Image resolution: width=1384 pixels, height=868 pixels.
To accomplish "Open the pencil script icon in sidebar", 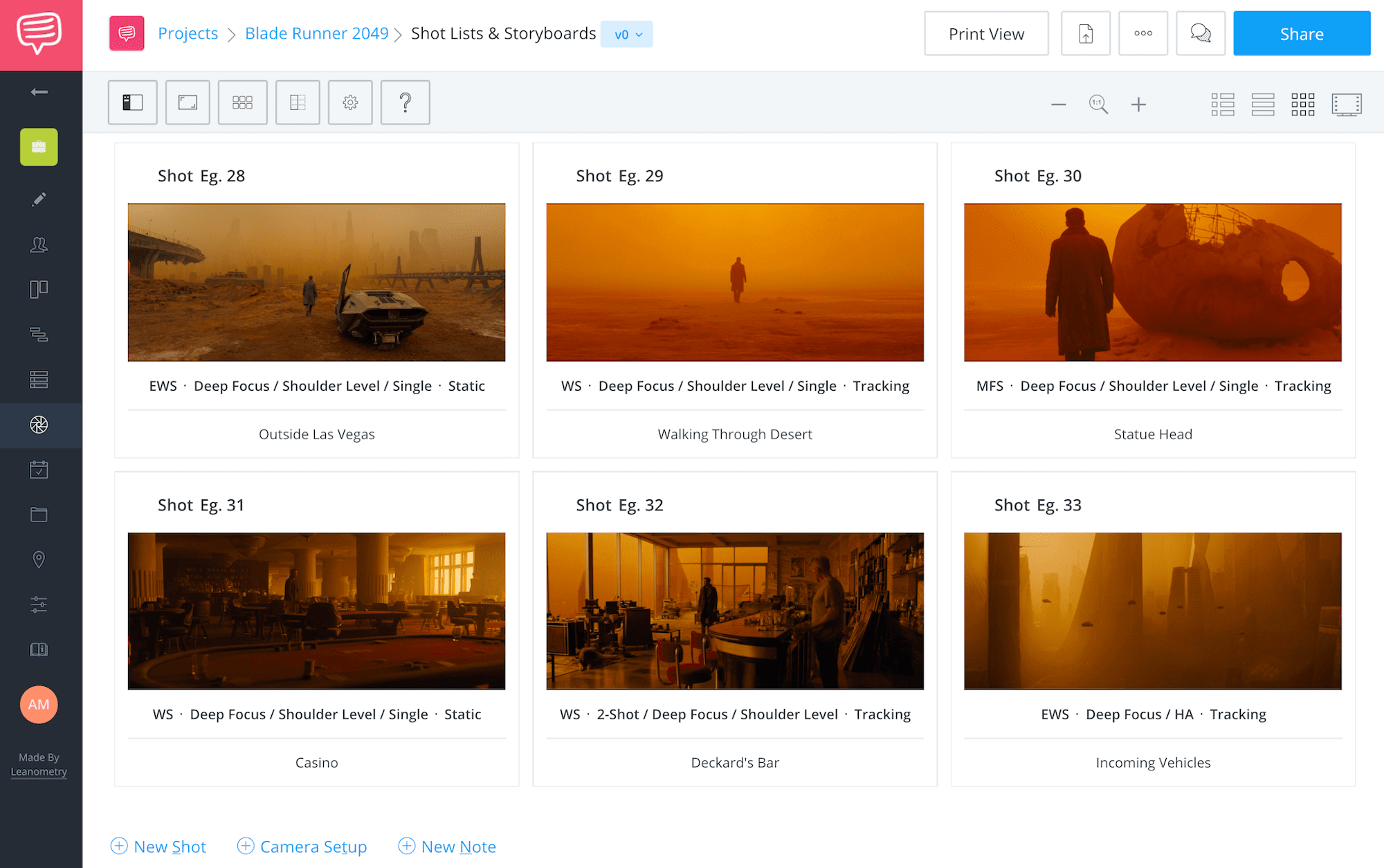I will [39, 199].
